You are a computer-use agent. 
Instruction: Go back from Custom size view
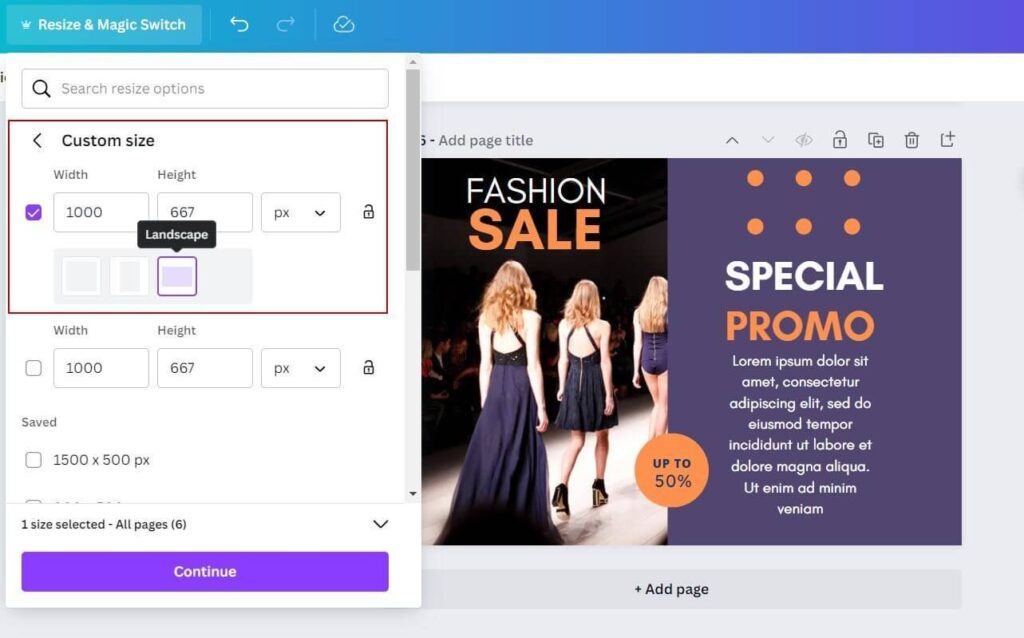[x=37, y=140]
